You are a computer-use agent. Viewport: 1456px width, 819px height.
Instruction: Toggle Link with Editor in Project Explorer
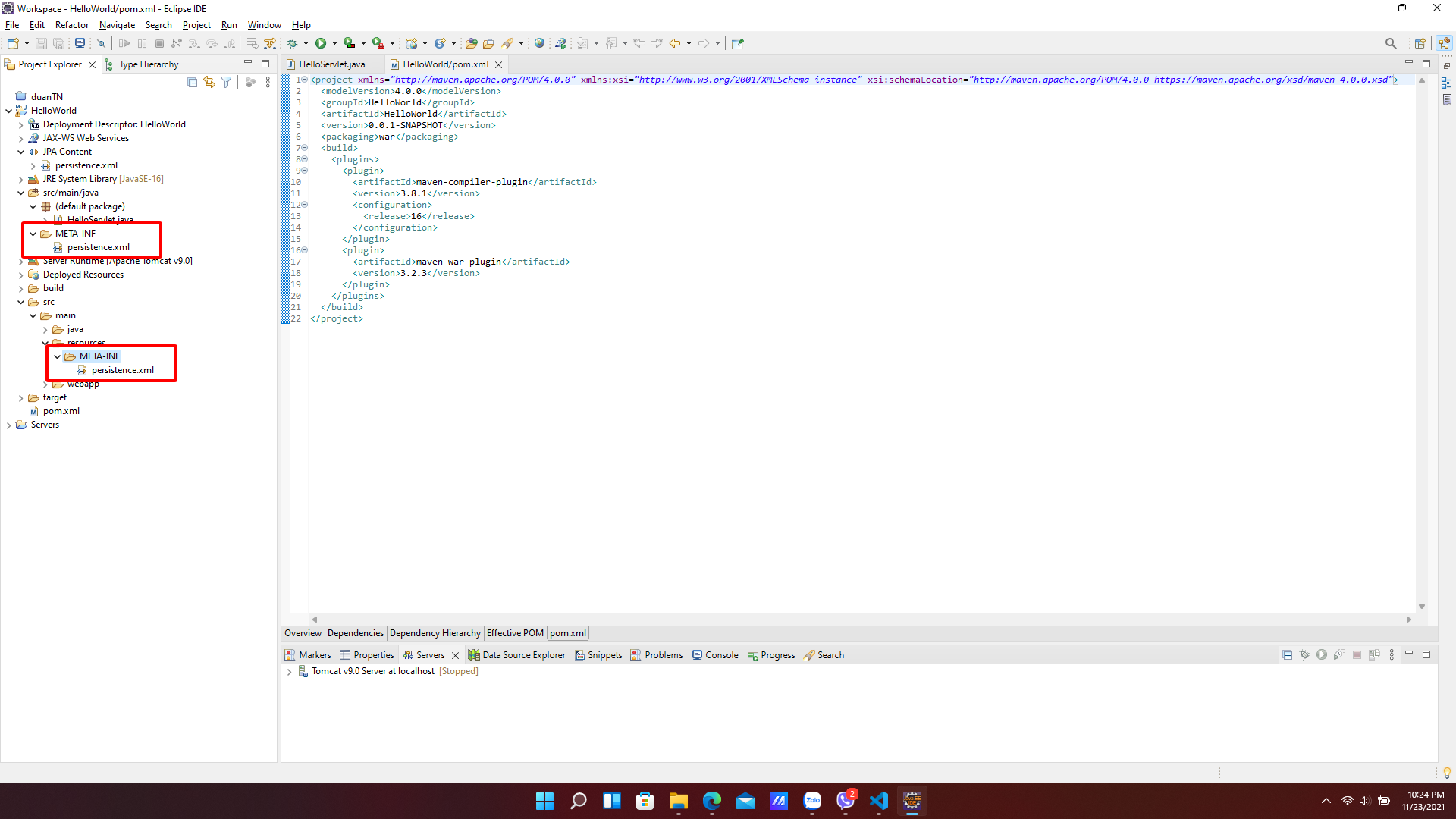click(209, 83)
